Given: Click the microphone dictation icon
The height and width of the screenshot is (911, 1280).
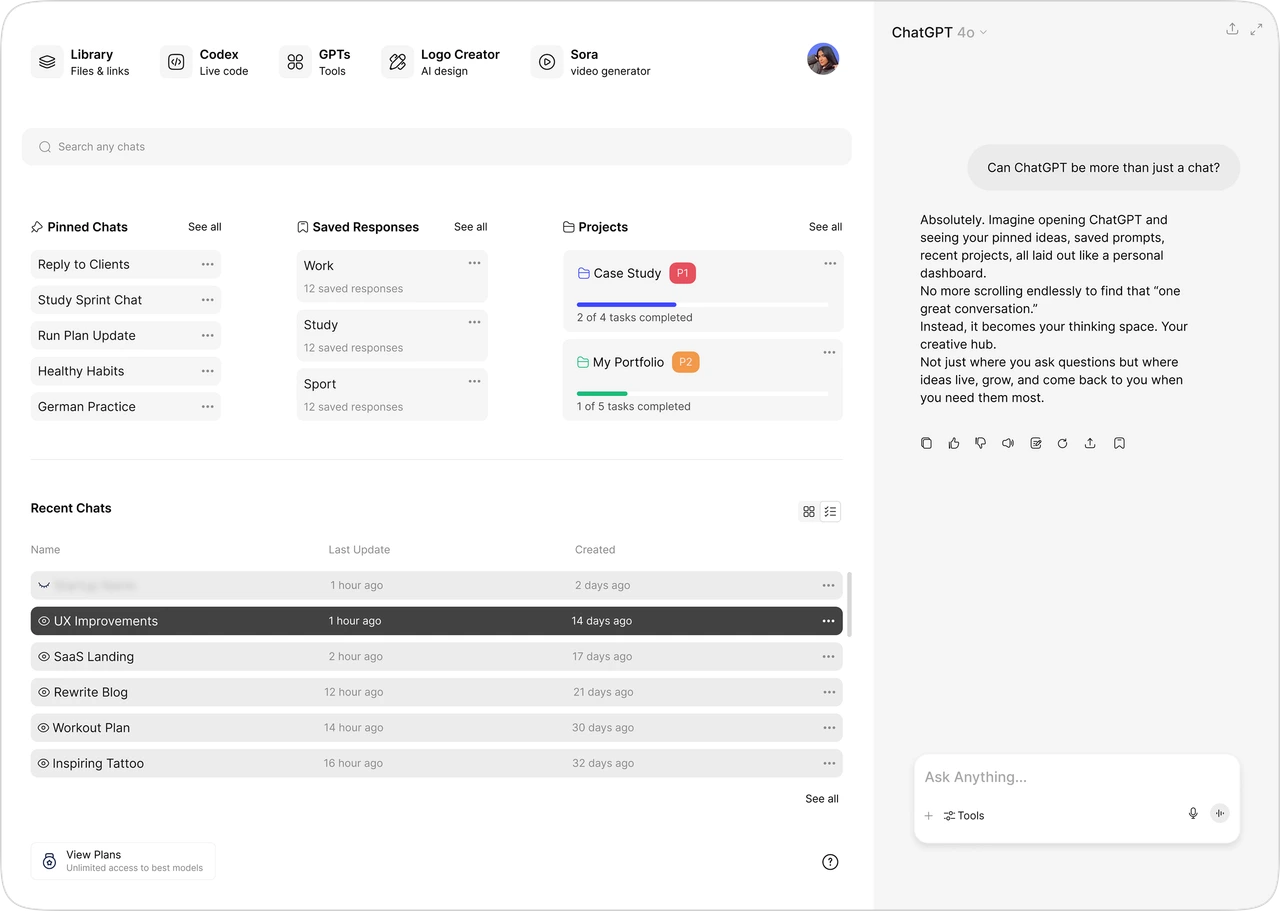Looking at the screenshot, I should pos(1193,814).
